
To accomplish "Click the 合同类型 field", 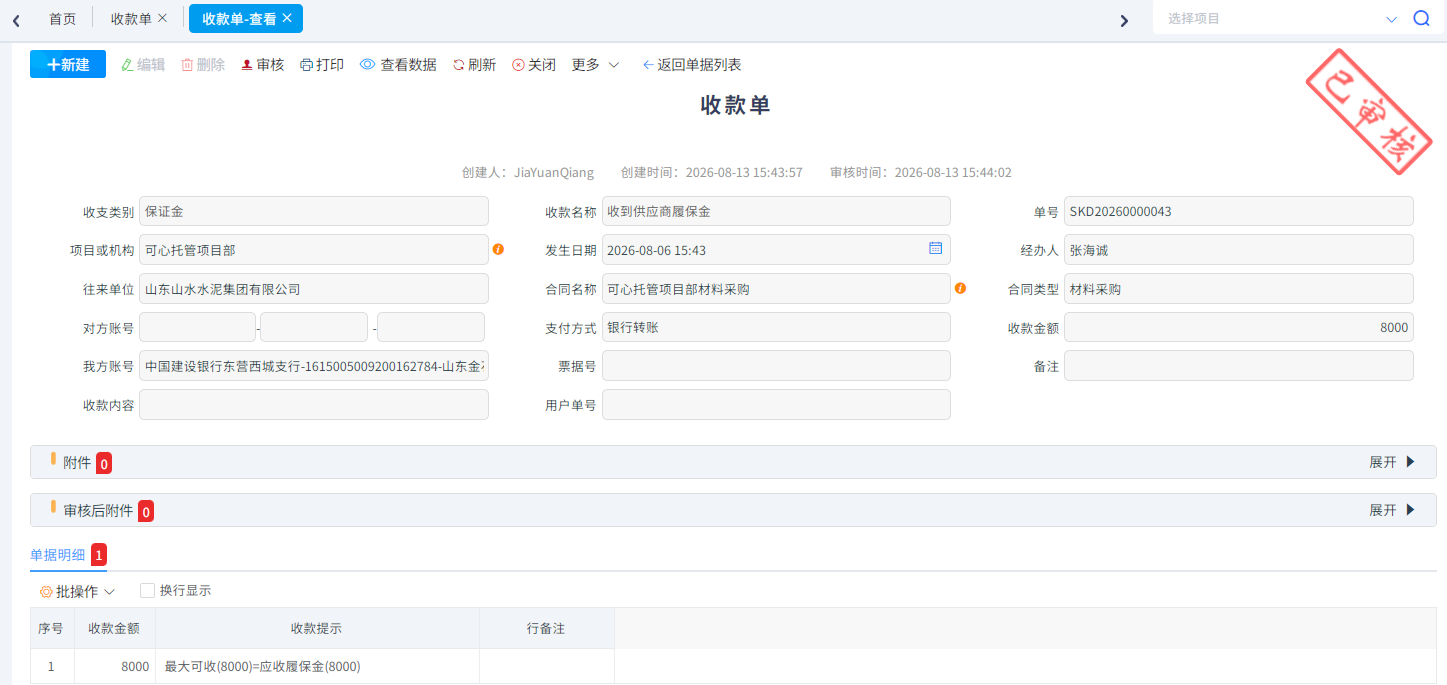I will (1239, 289).
